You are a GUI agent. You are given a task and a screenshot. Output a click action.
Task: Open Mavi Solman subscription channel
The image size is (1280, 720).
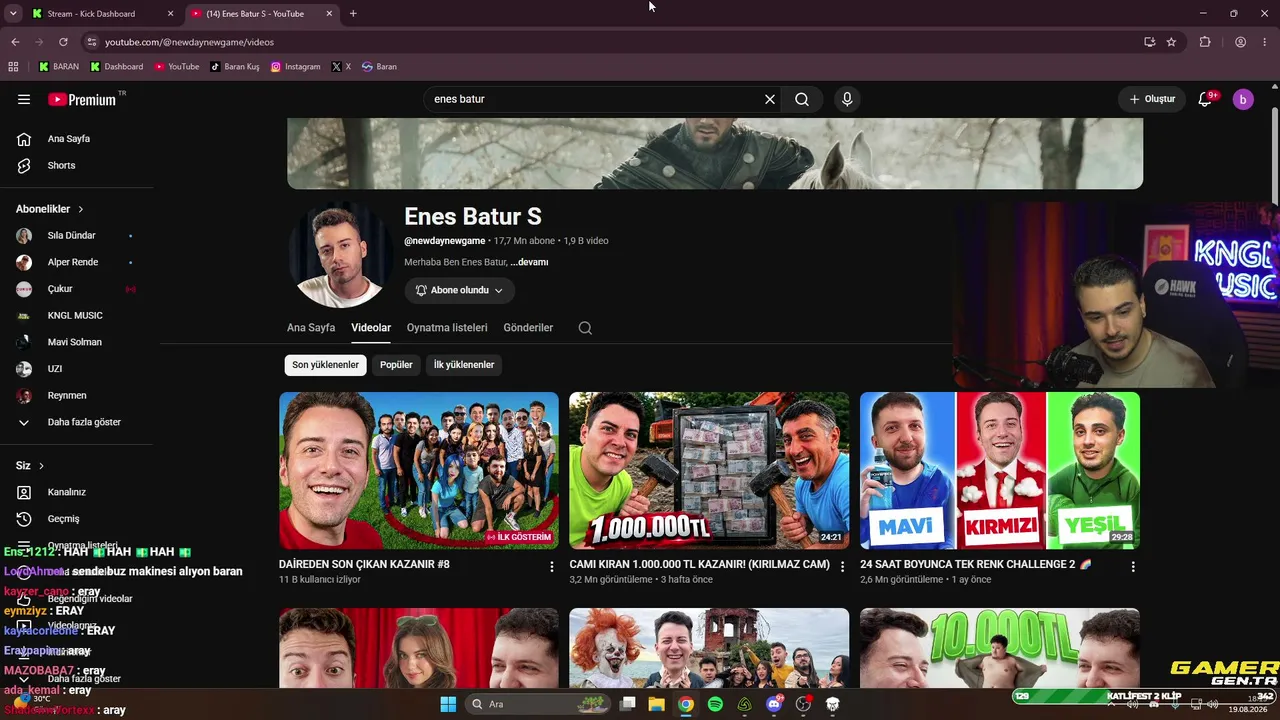point(76,342)
